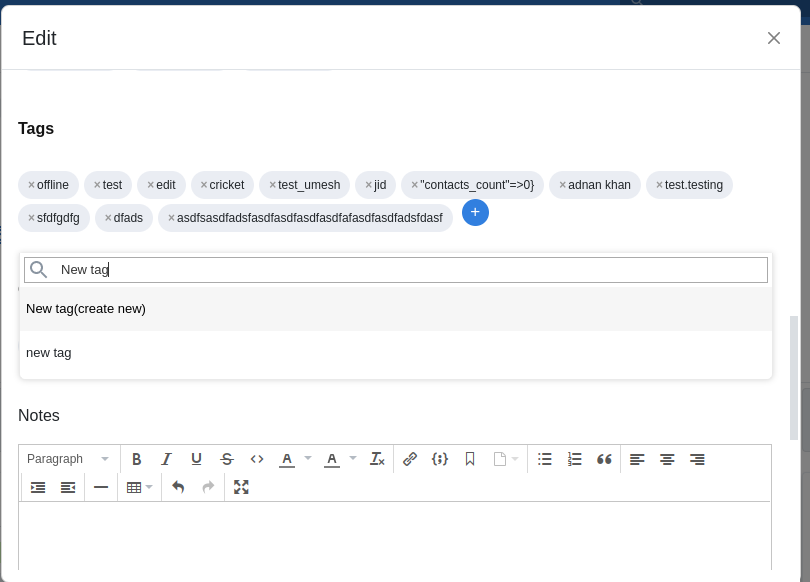Select the "New tag(create new)" option
This screenshot has width=810, height=582.
point(86,309)
